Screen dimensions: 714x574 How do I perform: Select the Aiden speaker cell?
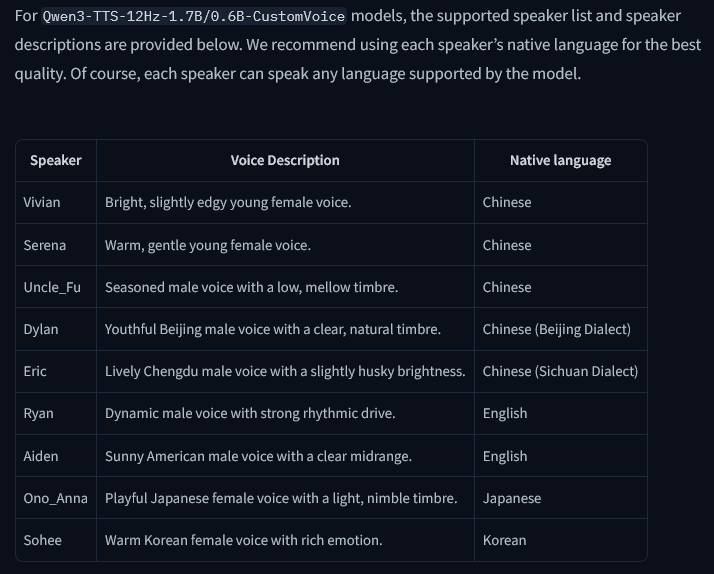pyautogui.click(x=41, y=456)
